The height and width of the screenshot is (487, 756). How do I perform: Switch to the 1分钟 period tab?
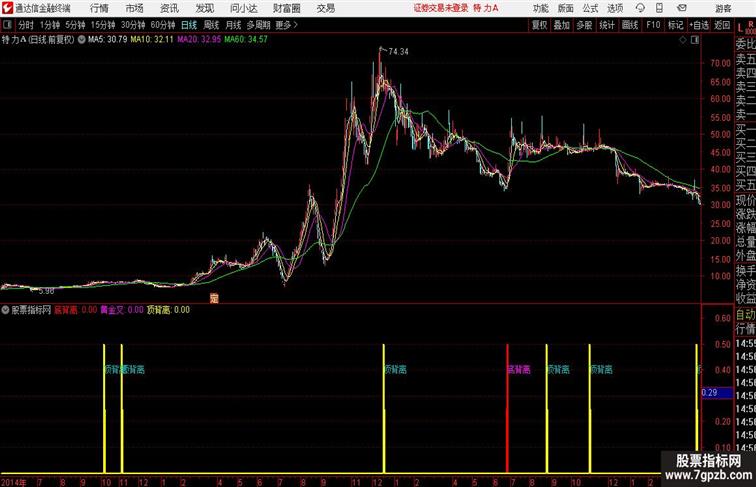pyautogui.click(x=50, y=25)
